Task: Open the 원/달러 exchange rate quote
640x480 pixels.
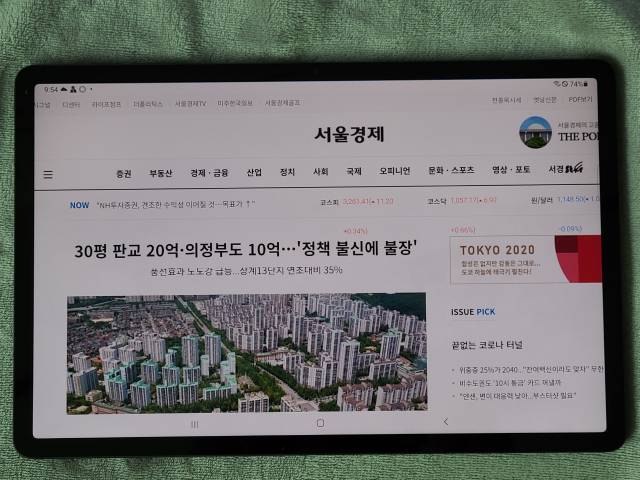Action: point(565,200)
